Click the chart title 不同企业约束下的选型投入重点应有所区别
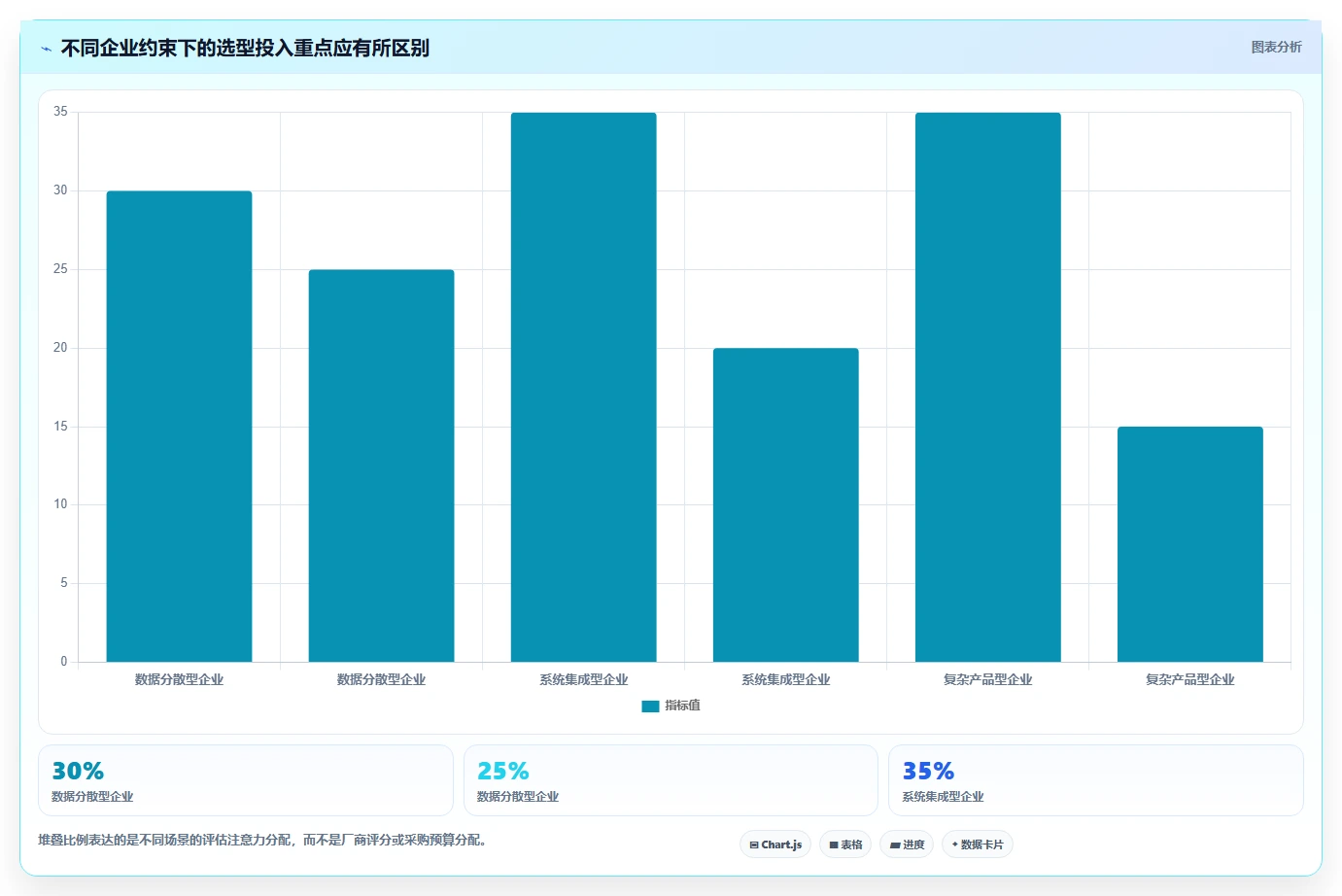The width and height of the screenshot is (1342, 896). (x=245, y=49)
